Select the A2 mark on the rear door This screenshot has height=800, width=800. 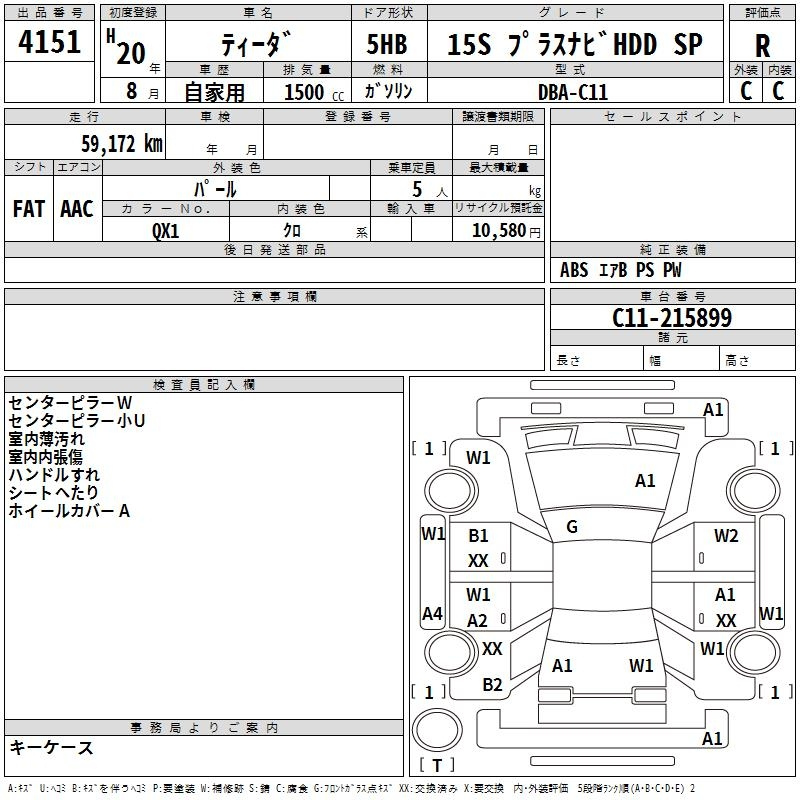coord(477,621)
